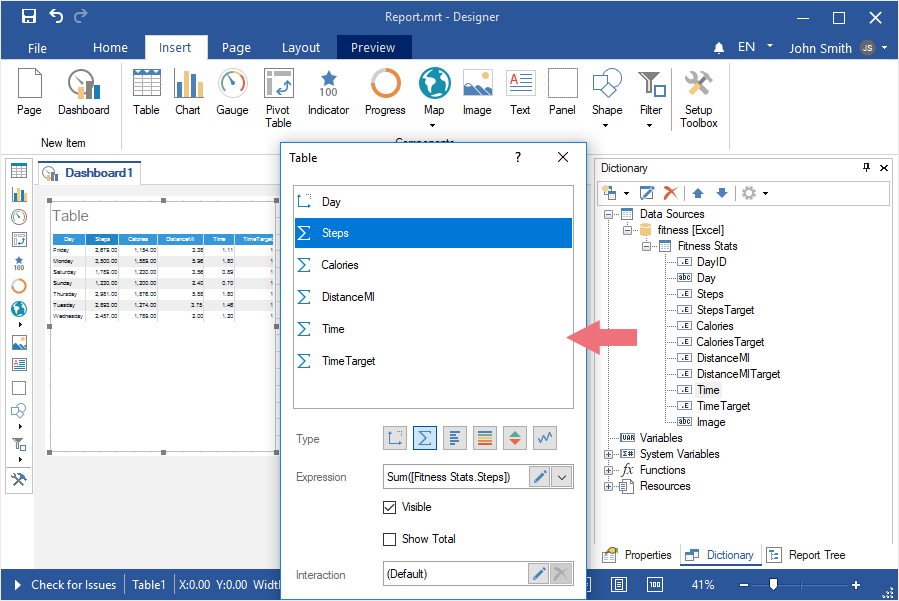Enable the Show Total checkbox
Image resolution: width=899 pixels, height=601 pixels.
[390, 539]
